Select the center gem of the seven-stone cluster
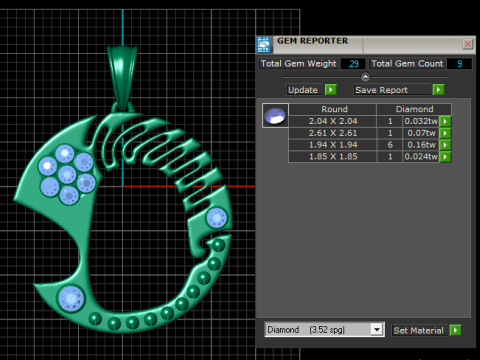 click(x=67, y=175)
